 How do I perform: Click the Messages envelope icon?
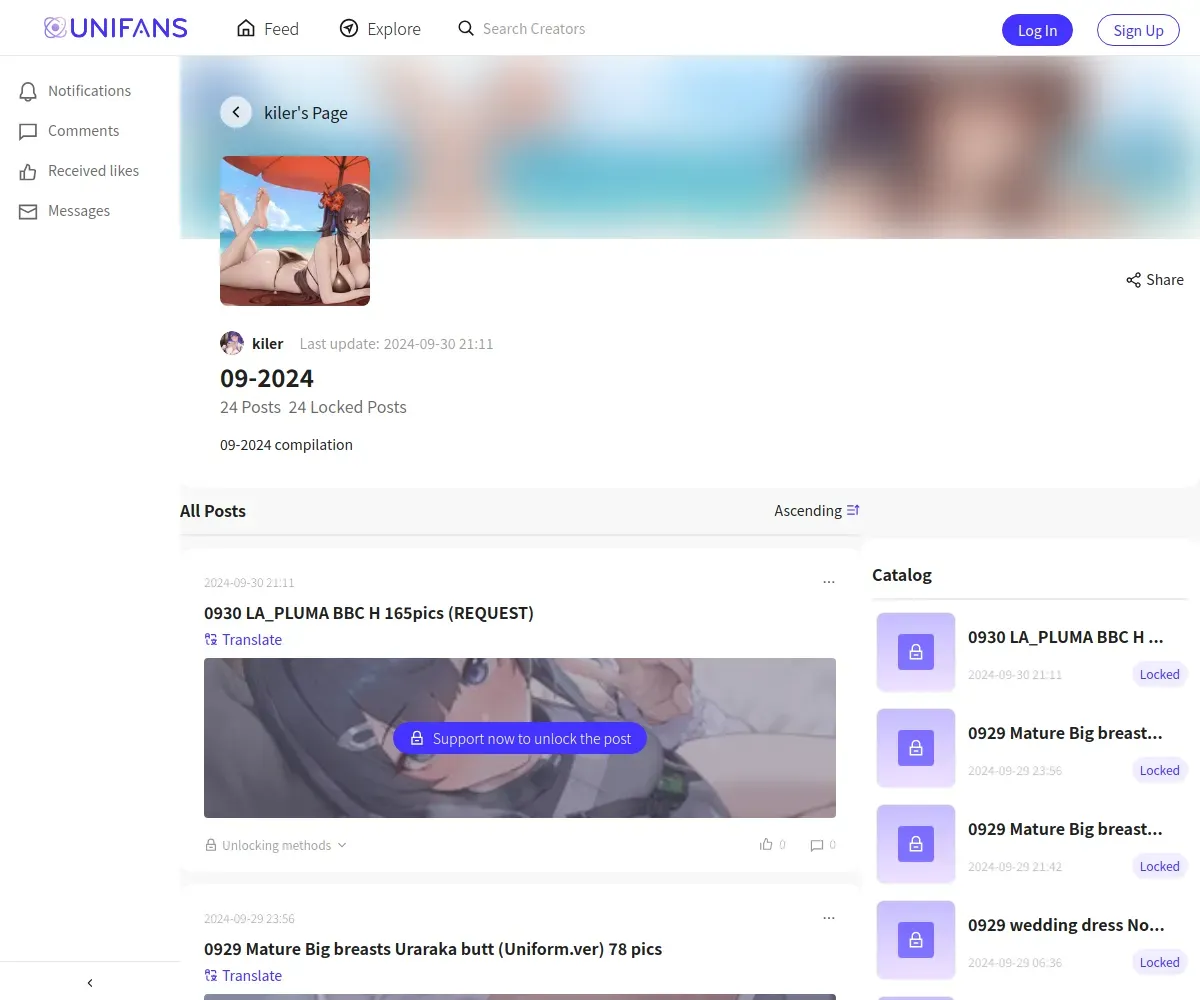click(x=28, y=212)
